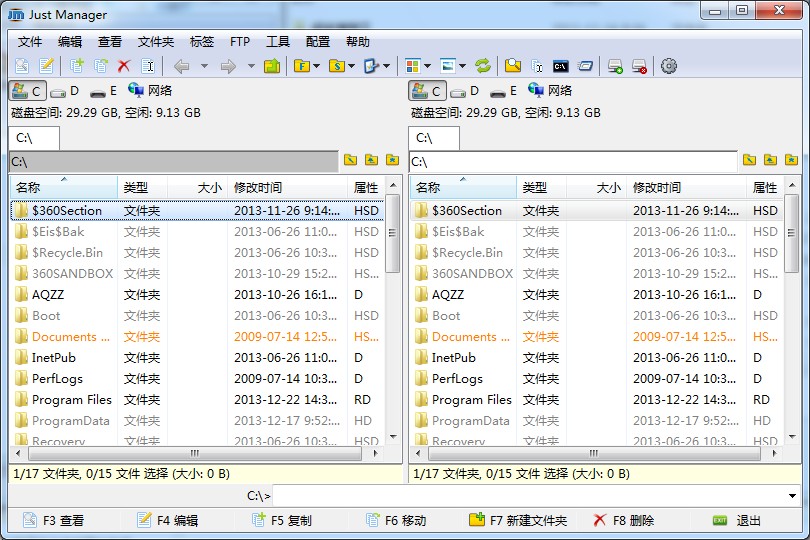
Task: Click first yellow folder icon beside left path bar
Action: (x=351, y=160)
